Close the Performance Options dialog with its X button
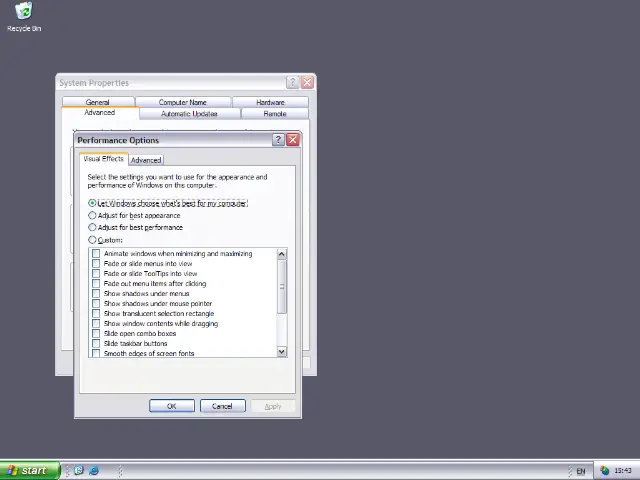 coord(293,140)
